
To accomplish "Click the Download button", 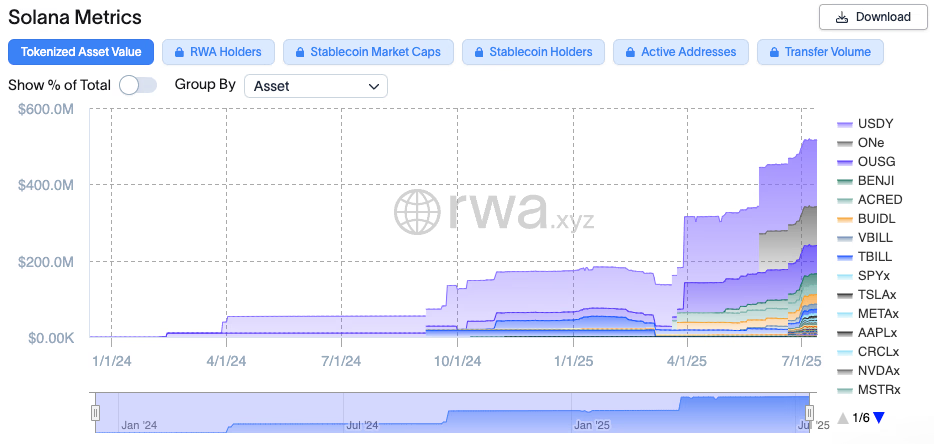I will pyautogui.click(x=873, y=17).
